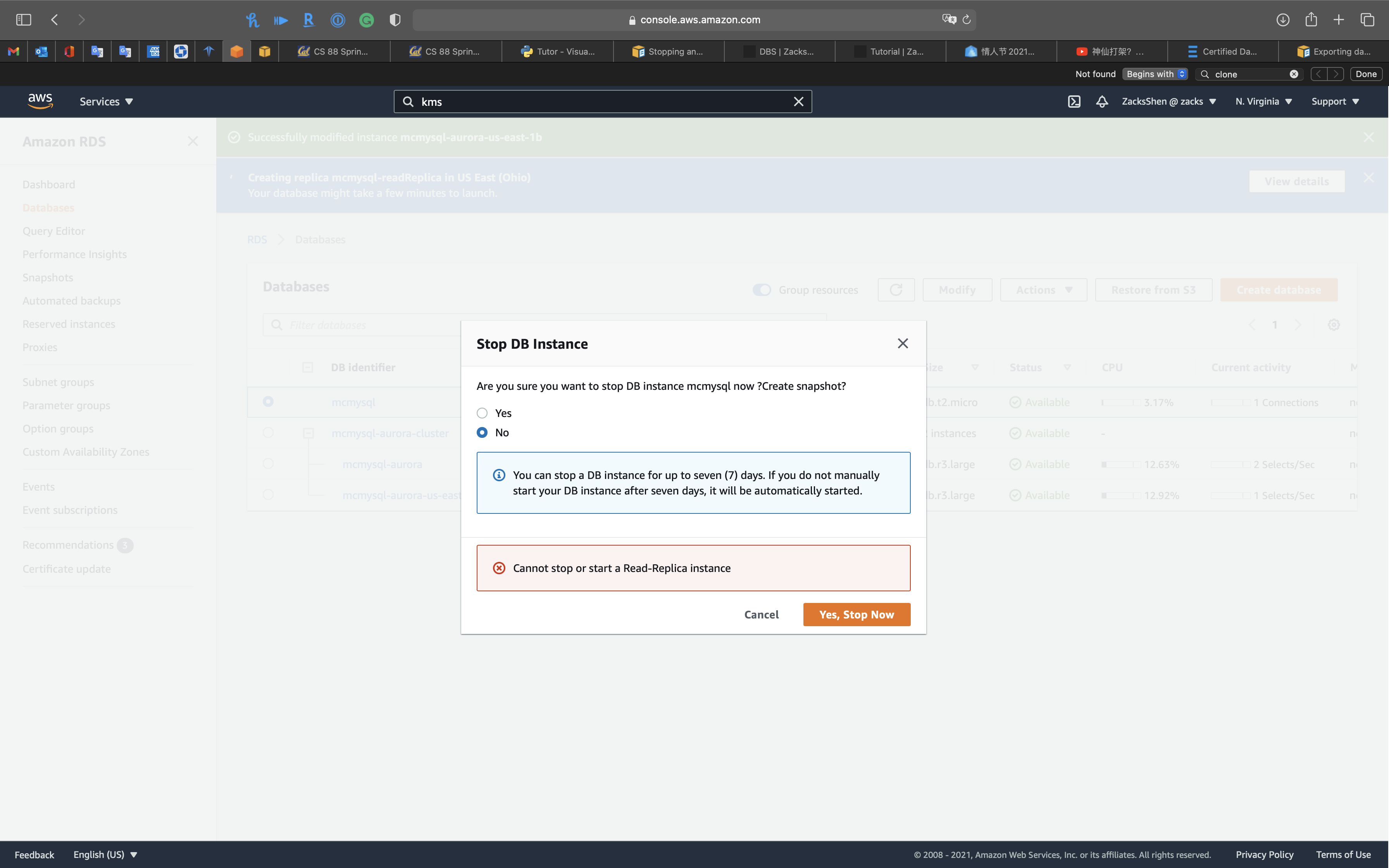Expand the Services dropdown menu
Viewport: 1389px width, 868px height.
pyautogui.click(x=106, y=102)
